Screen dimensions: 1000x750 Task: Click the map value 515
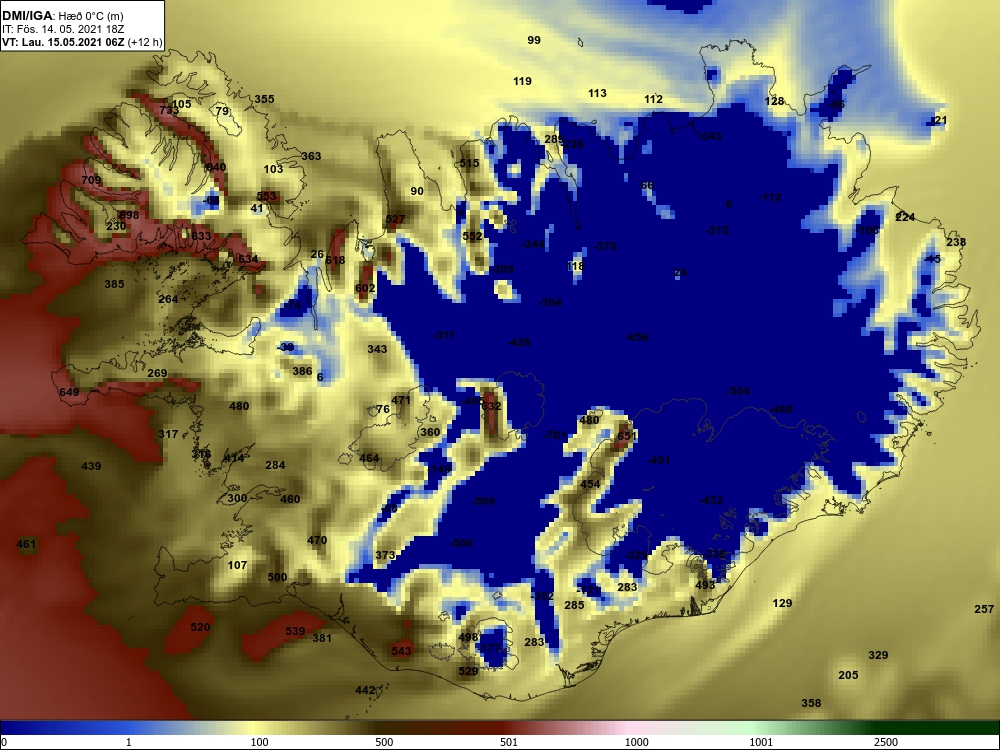pyautogui.click(x=469, y=163)
